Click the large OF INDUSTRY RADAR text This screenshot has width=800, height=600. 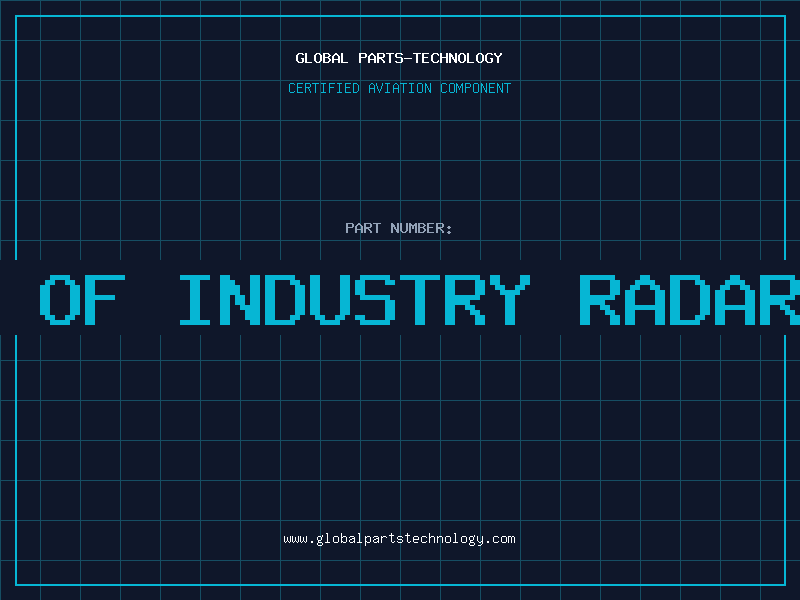(419, 300)
